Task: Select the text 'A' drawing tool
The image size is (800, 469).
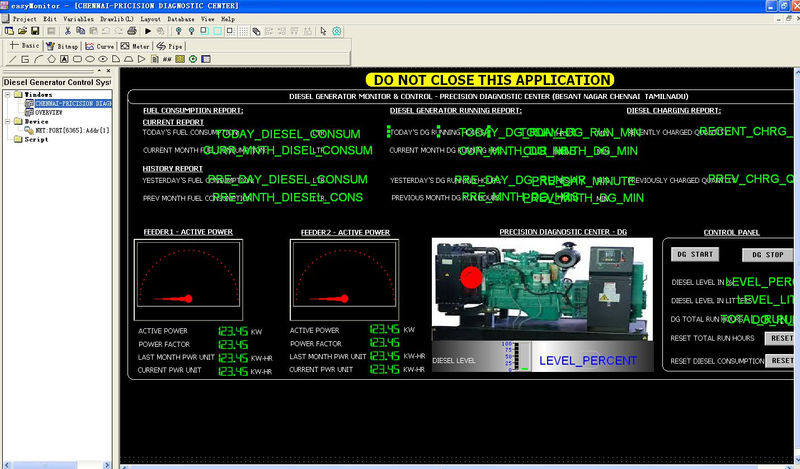Action: coord(64,59)
